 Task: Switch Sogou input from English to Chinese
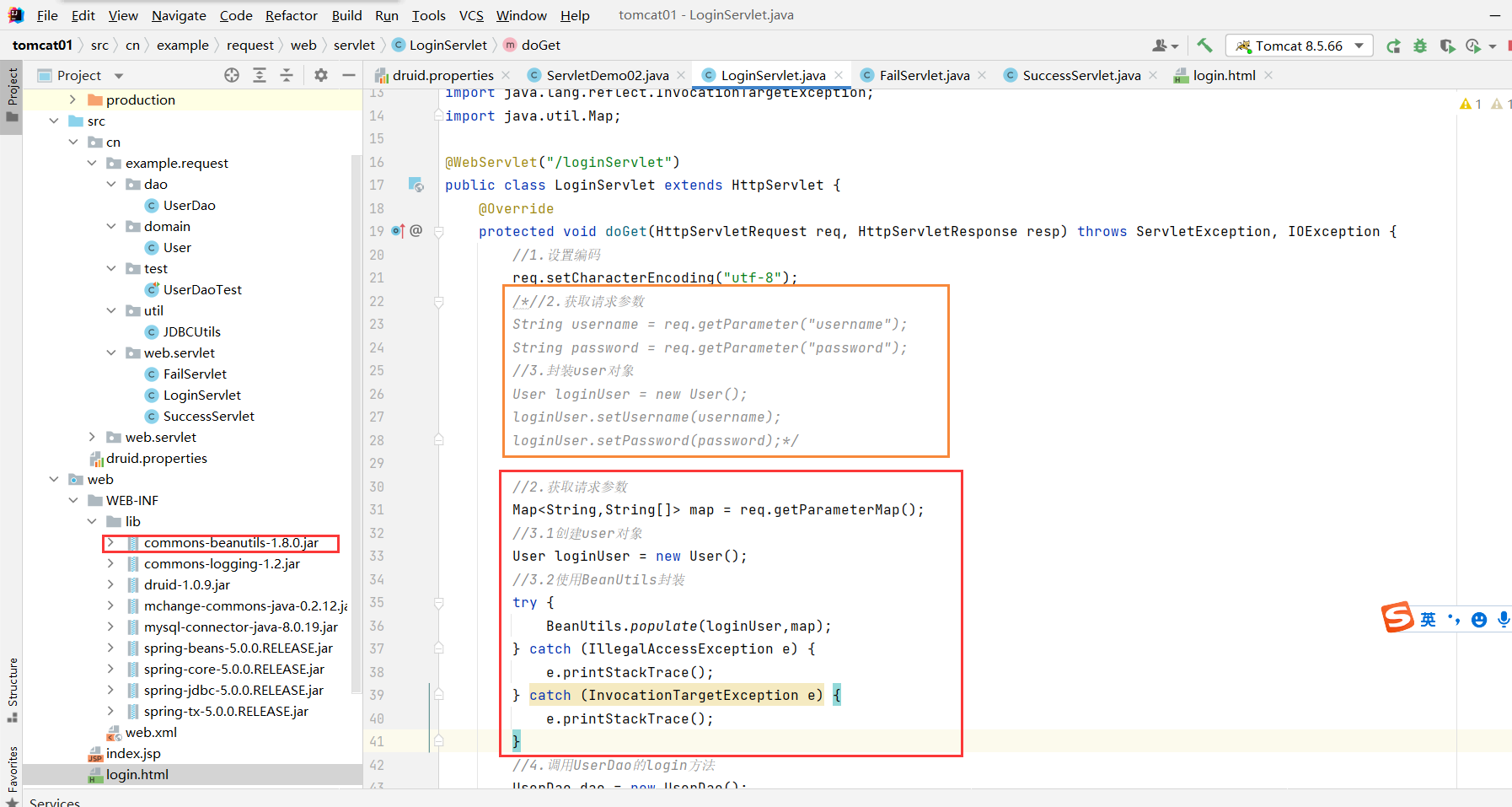1428,619
